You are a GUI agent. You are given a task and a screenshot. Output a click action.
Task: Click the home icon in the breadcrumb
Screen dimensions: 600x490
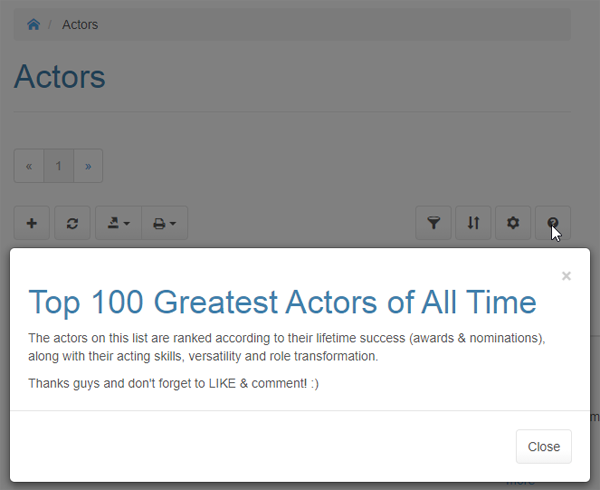click(33, 24)
